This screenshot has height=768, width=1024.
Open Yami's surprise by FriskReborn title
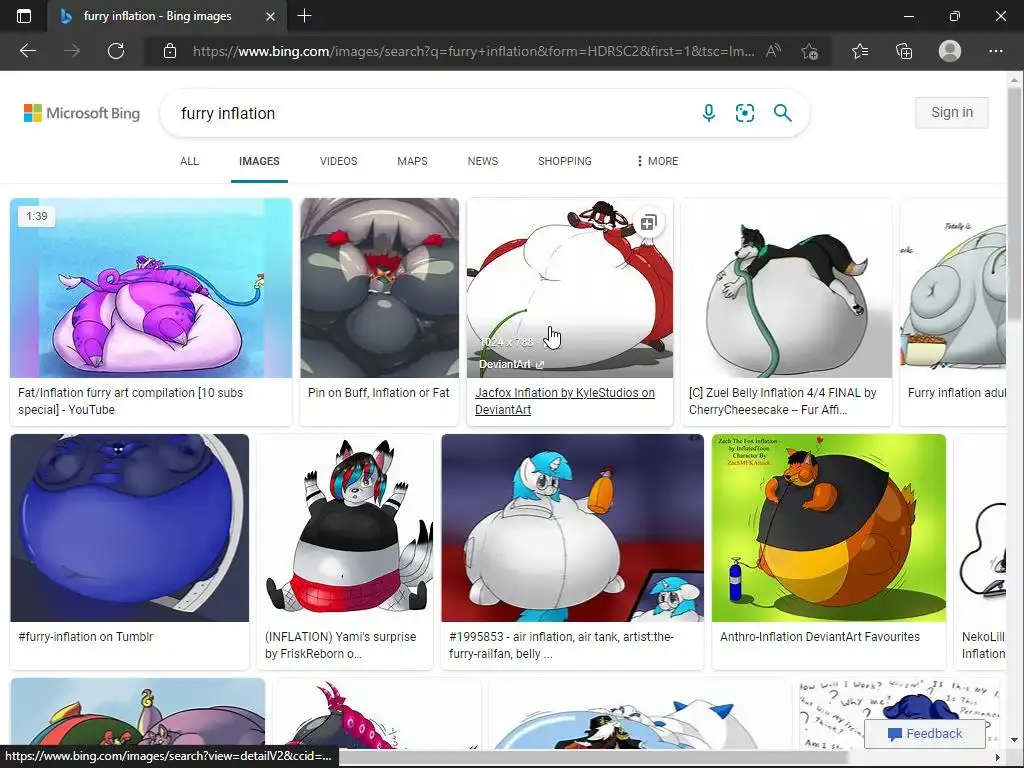click(x=340, y=645)
